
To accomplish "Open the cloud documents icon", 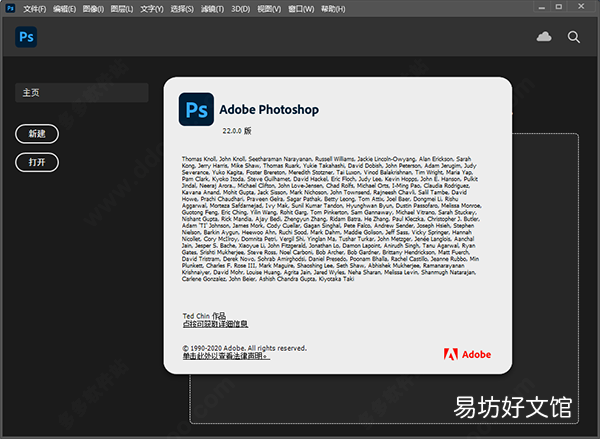I will point(544,37).
